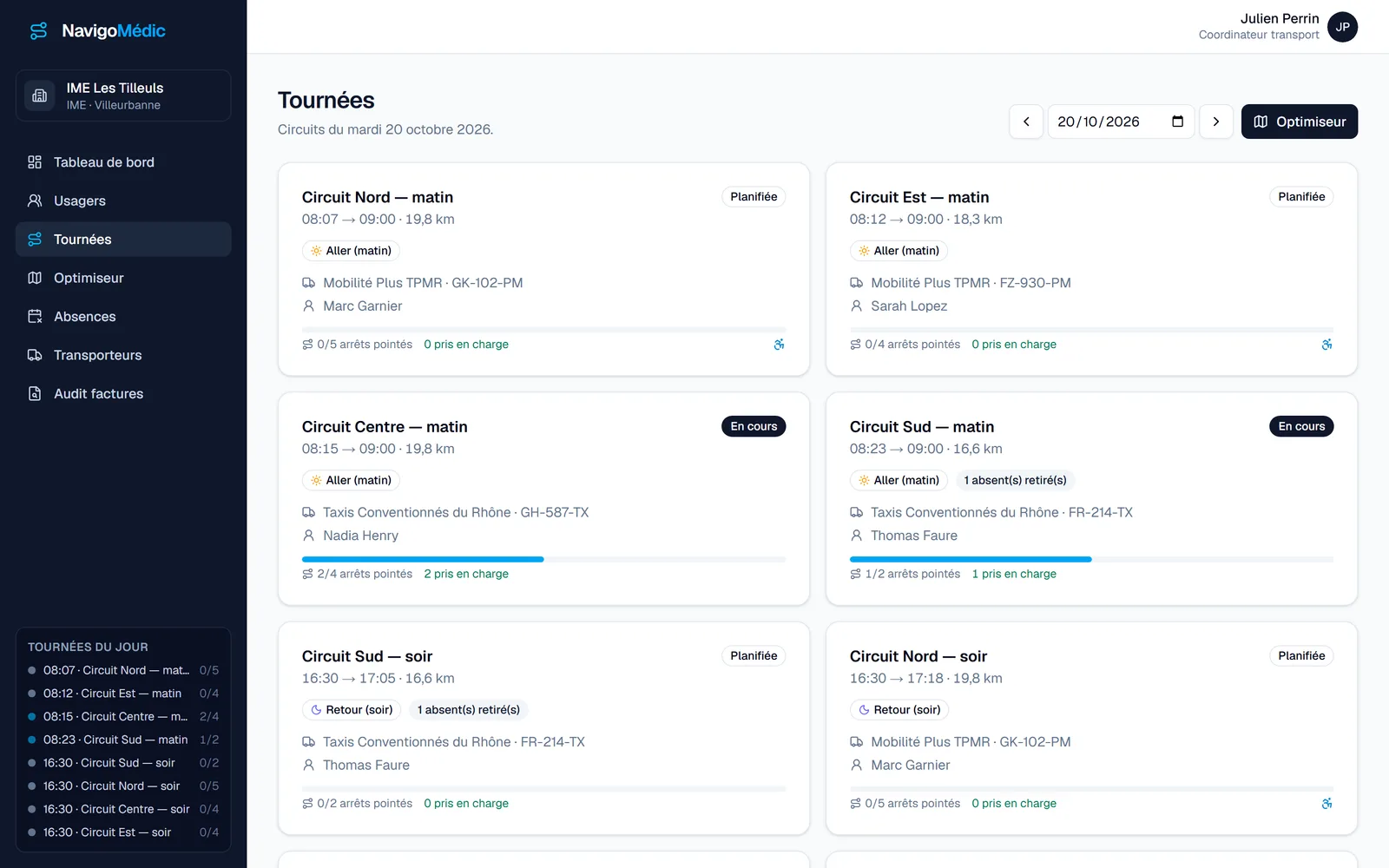
Task: Click the JP user avatar
Action: pyautogui.click(x=1342, y=27)
